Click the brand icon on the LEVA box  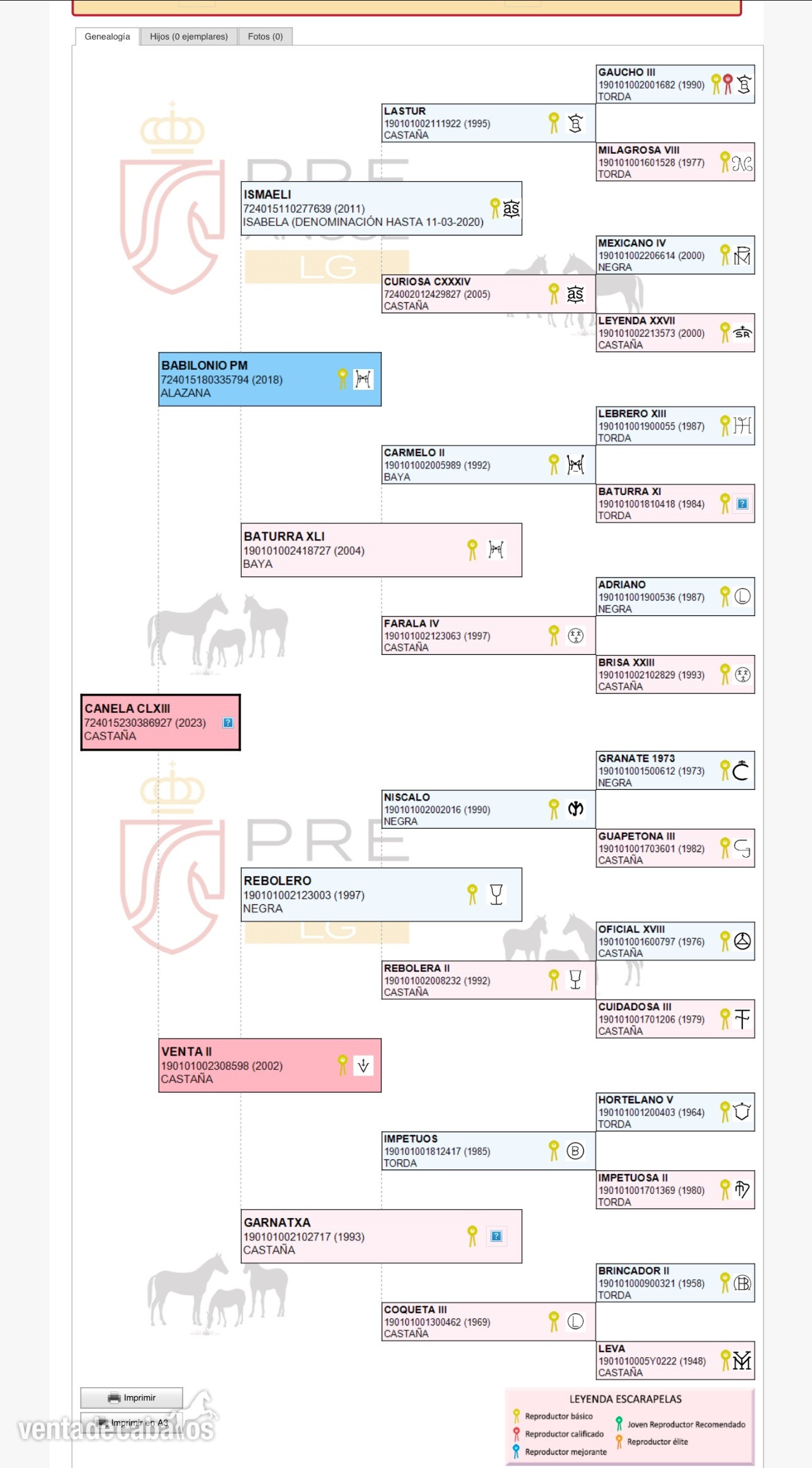[x=742, y=1360]
